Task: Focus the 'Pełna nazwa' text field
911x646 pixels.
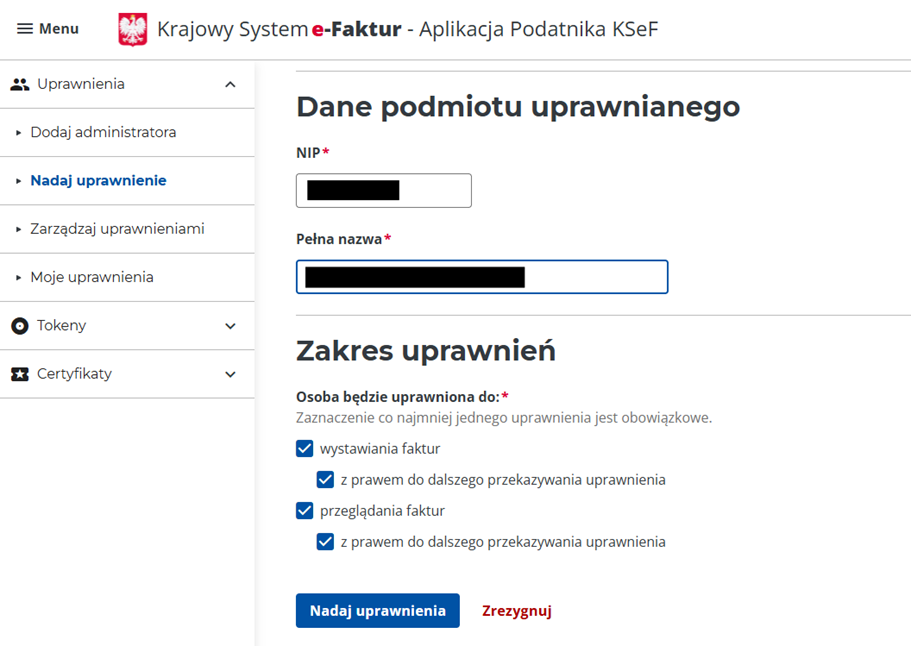Action: 482,277
